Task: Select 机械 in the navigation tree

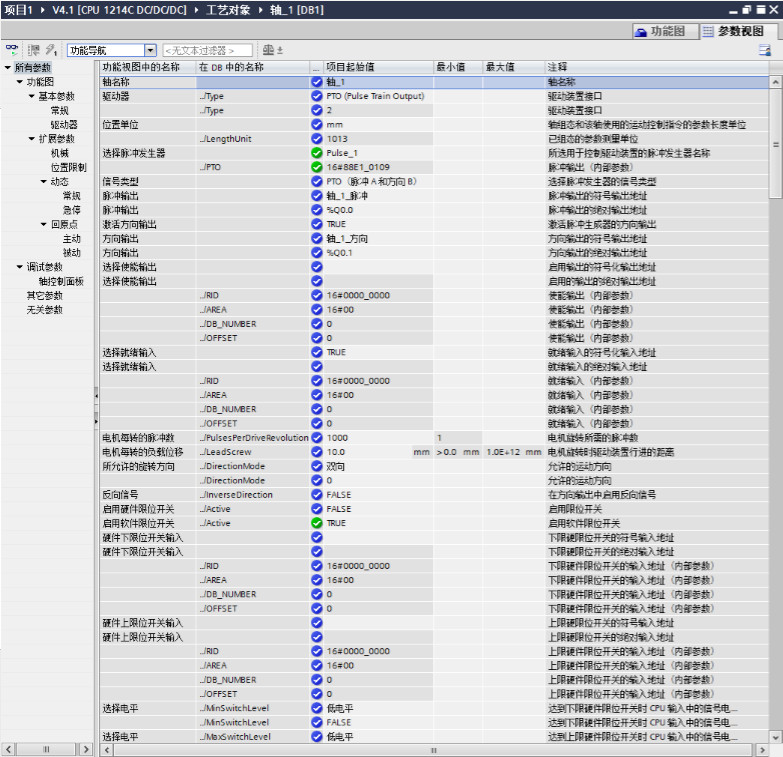Action: 59,153
